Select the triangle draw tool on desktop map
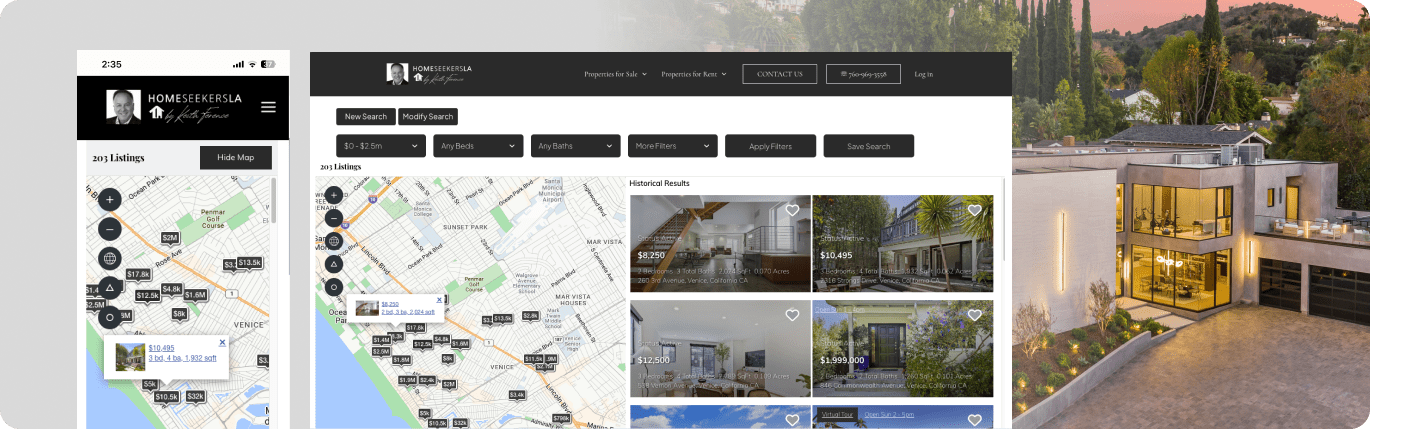This screenshot has width=1404, height=429. [334, 264]
